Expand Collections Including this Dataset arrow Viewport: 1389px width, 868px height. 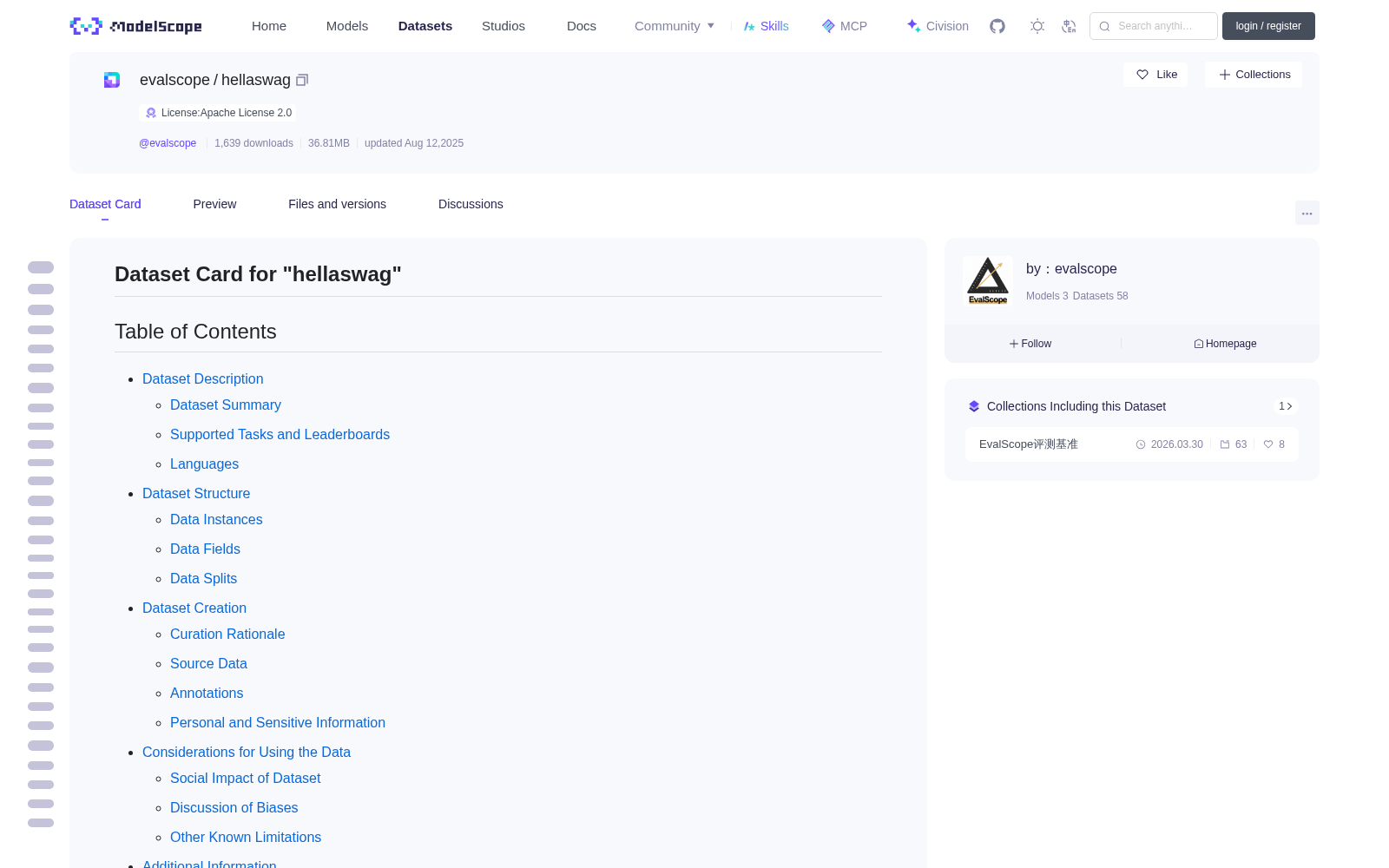tap(1286, 406)
